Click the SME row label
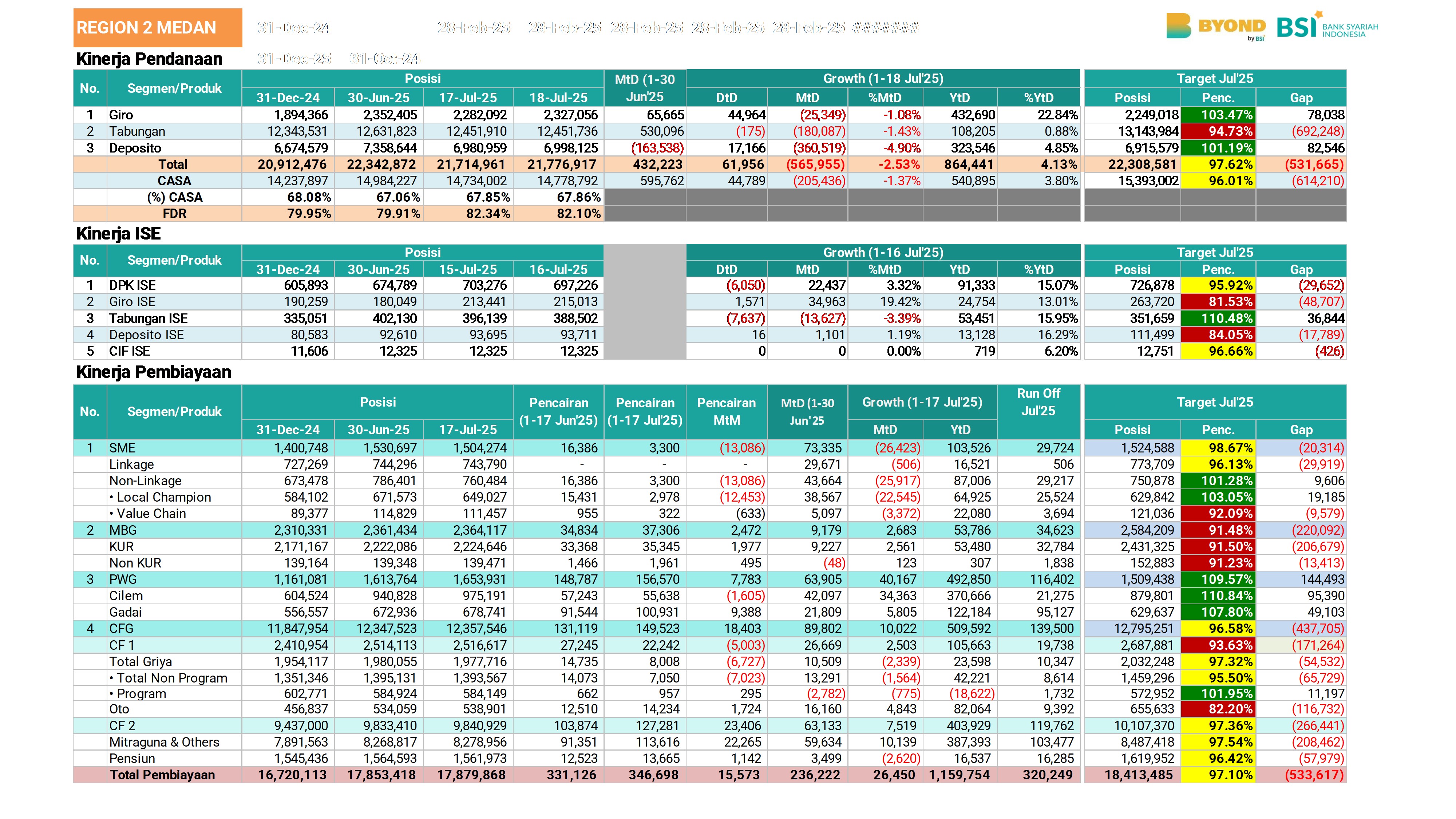1456x819 pixels. (x=122, y=448)
